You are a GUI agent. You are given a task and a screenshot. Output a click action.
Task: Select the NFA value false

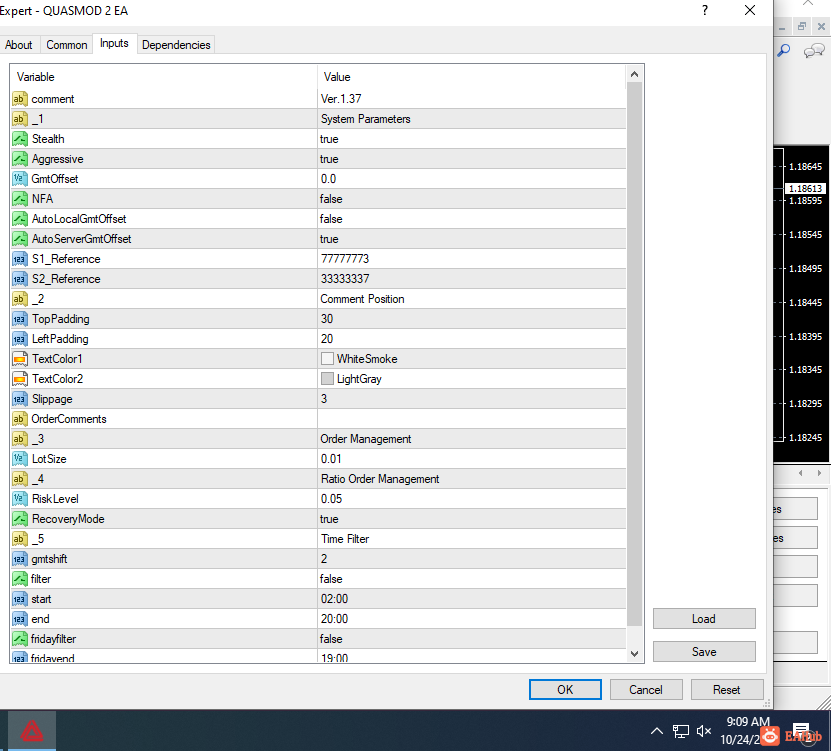pyautogui.click(x=331, y=199)
